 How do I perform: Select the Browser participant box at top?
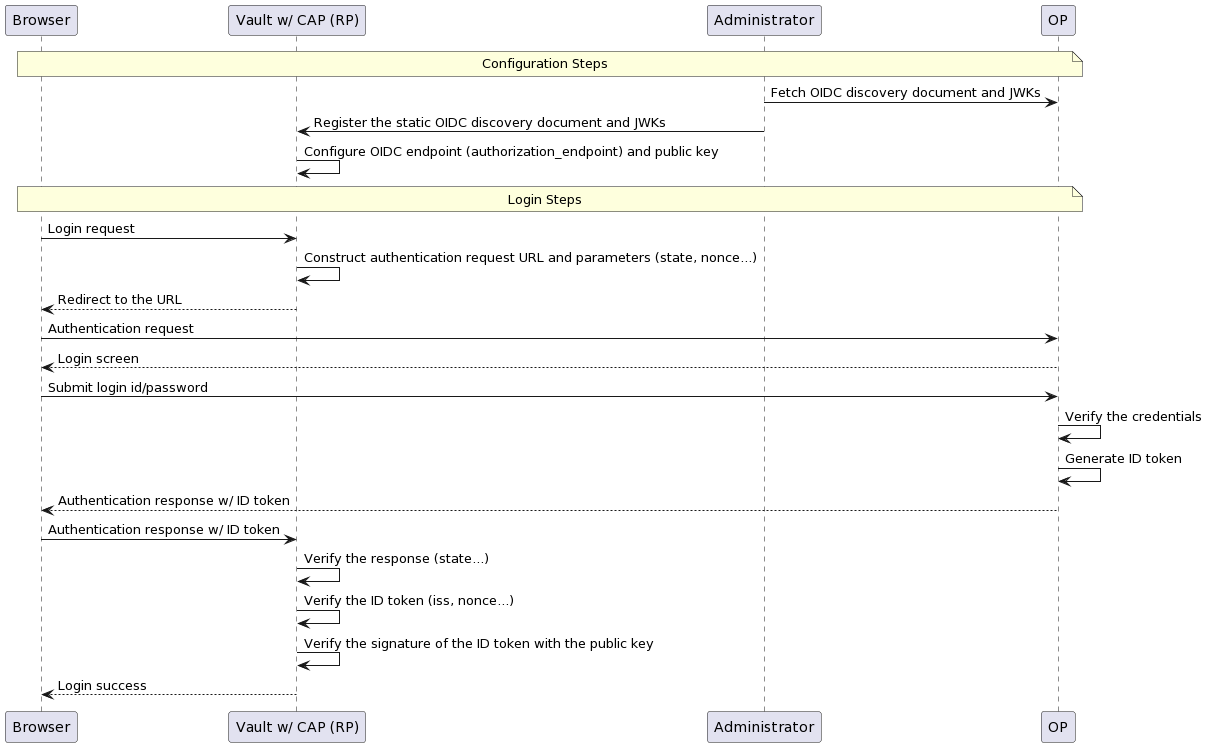click(x=41, y=19)
